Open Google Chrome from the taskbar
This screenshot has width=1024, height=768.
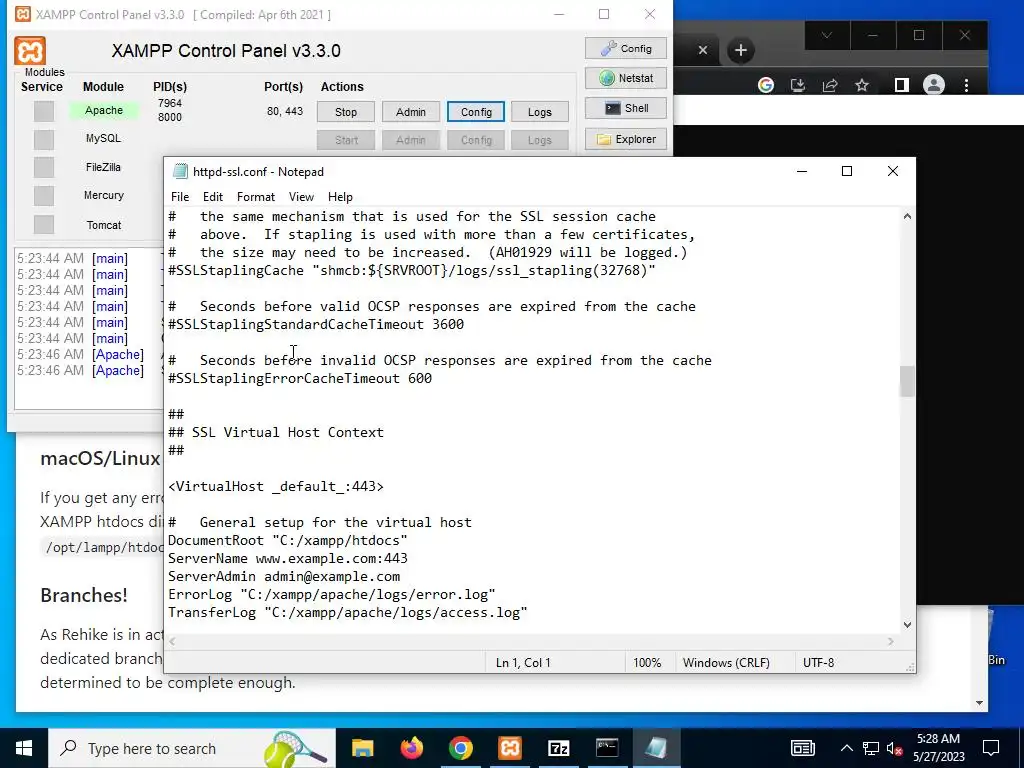pos(460,748)
